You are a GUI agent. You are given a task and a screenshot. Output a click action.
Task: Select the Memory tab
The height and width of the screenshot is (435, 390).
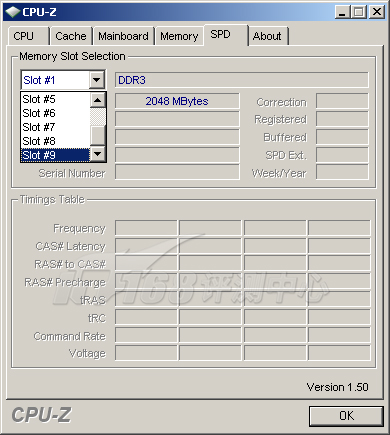179,36
